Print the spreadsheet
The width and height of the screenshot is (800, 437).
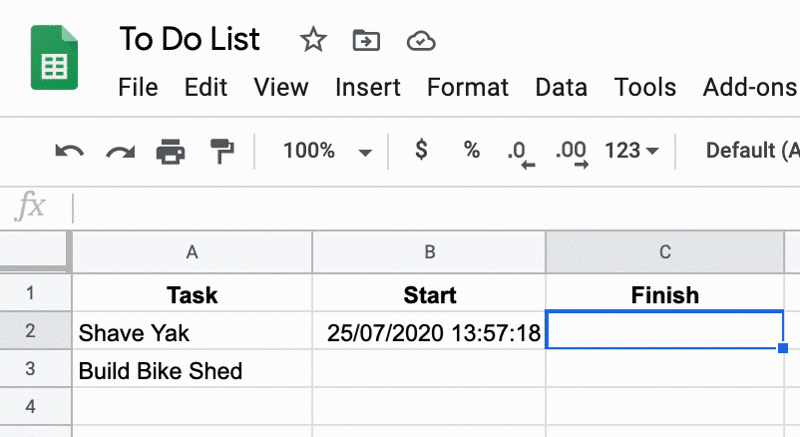click(x=170, y=151)
